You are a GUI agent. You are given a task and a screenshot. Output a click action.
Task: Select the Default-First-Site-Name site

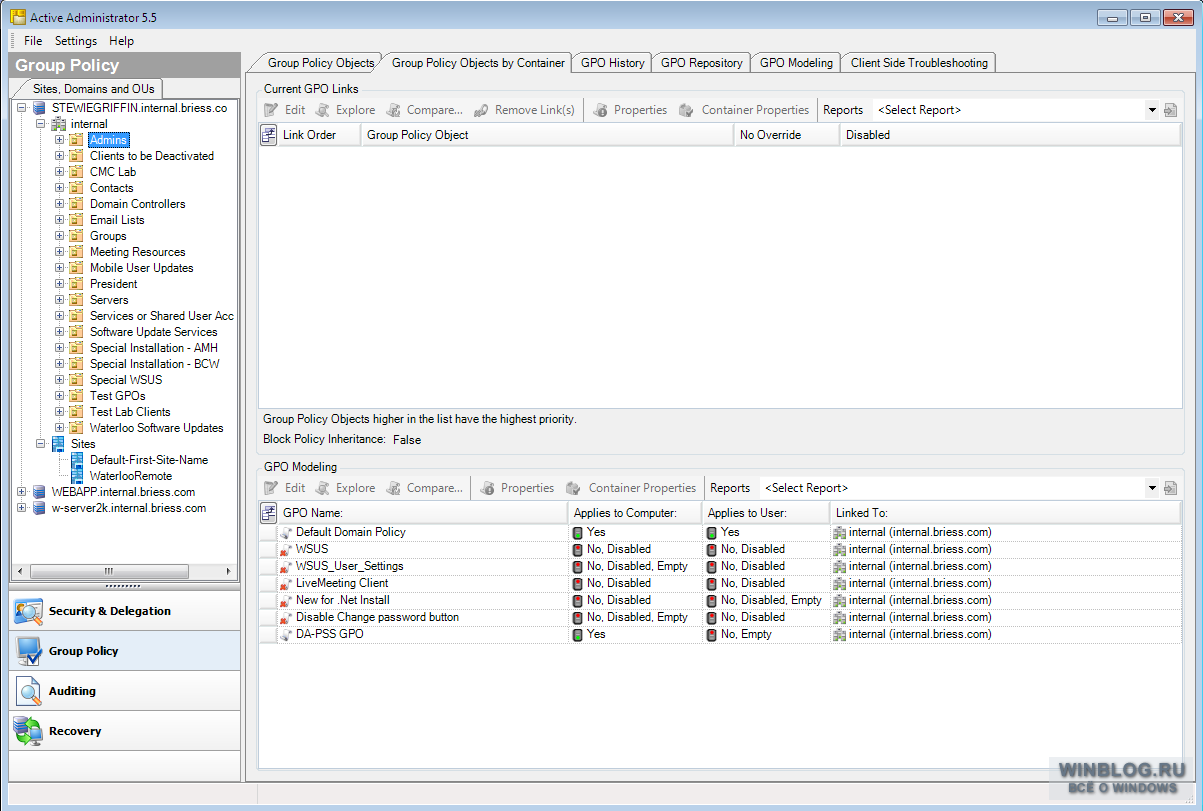149,460
